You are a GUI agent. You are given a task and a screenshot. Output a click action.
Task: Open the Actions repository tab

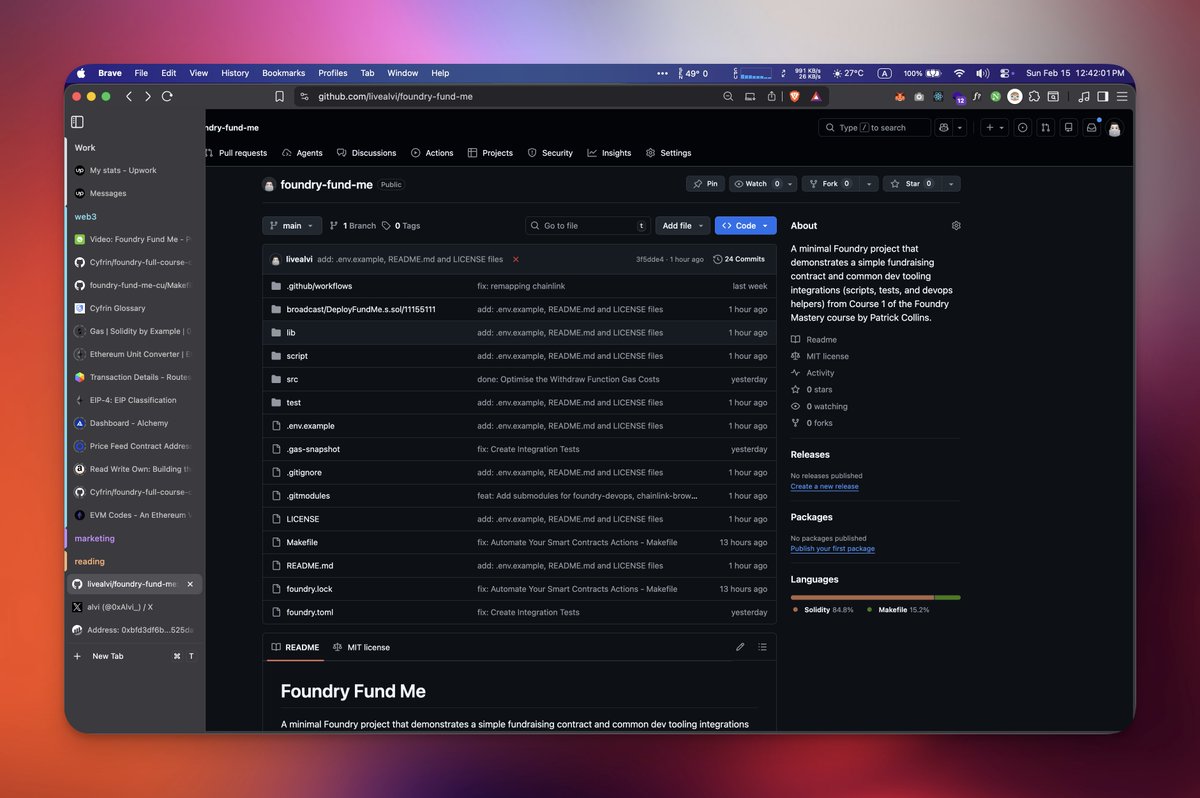tap(432, 153)
